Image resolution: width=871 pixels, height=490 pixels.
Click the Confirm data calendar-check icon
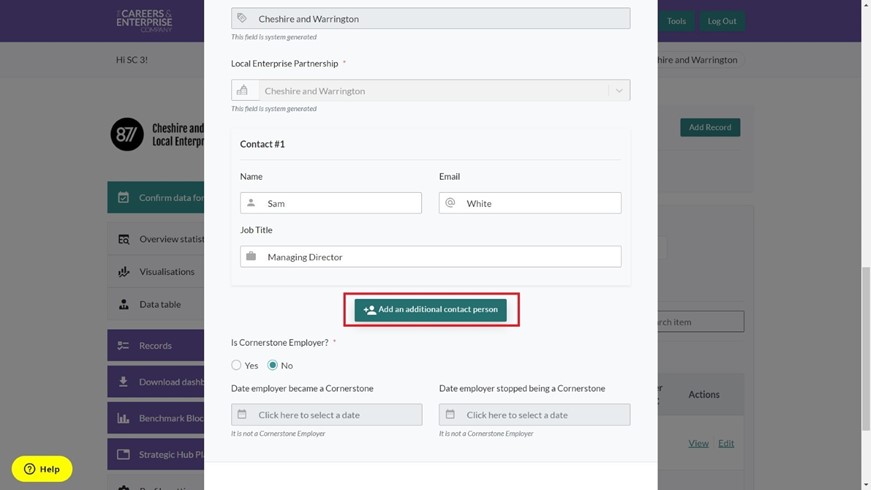click(124, 198)
